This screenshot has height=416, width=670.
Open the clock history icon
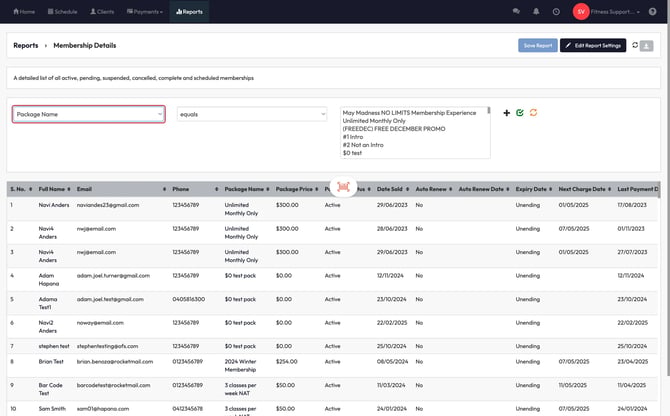(556, 11)
